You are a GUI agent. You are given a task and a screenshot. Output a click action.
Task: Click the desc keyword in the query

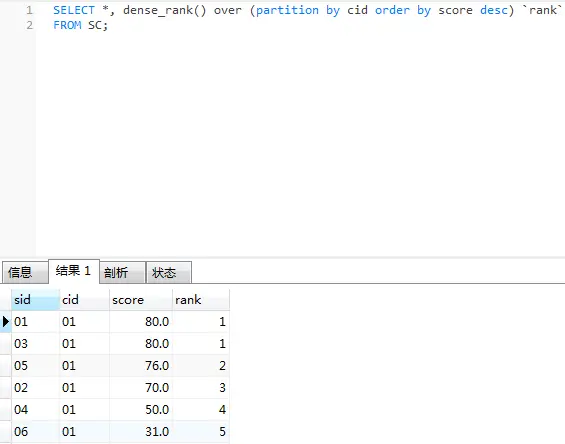tap(494, 10)
